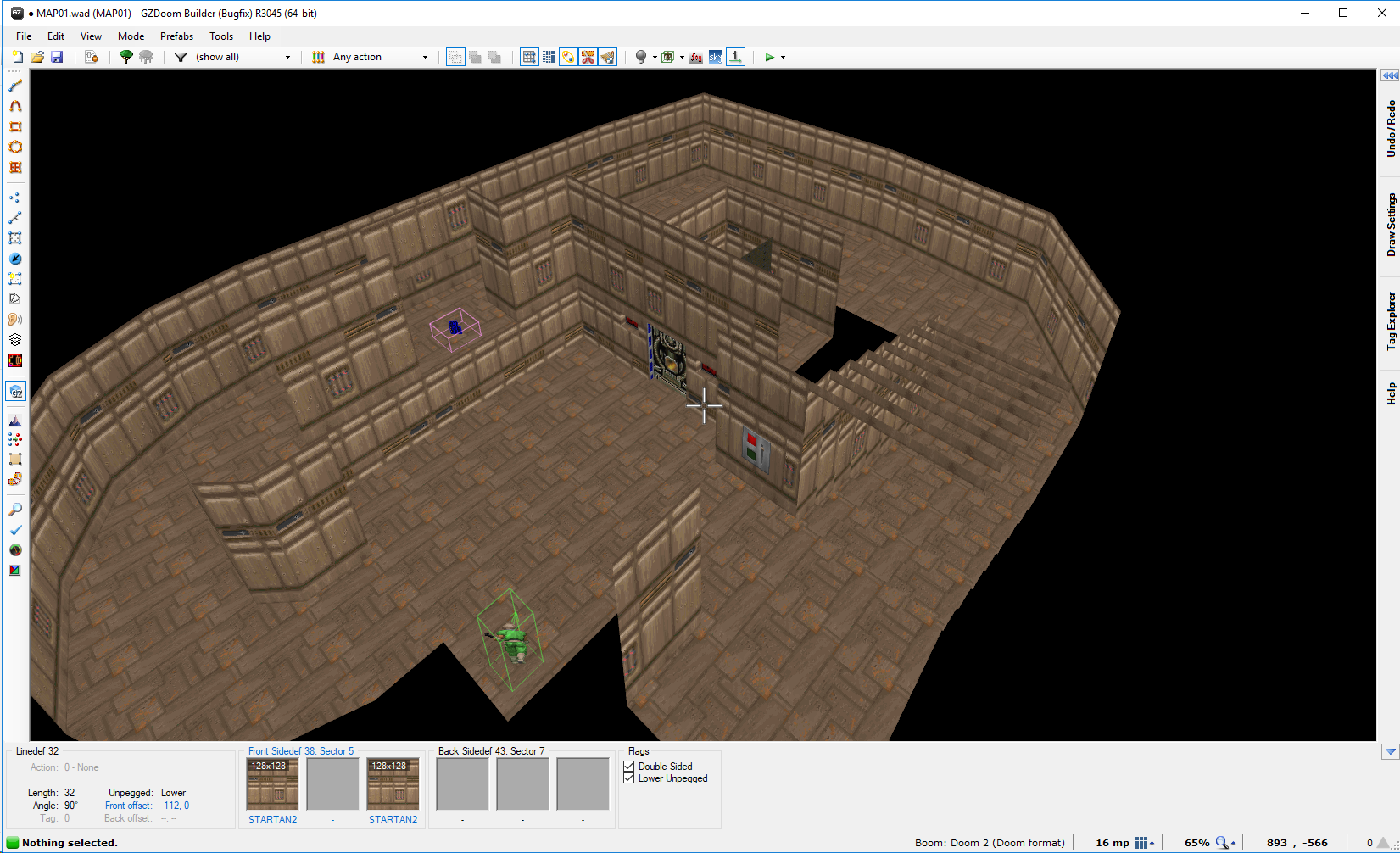Select the Draw Lines tool
The width and height of the screenshot is (1400, 853).
click(x=15, y=86)
